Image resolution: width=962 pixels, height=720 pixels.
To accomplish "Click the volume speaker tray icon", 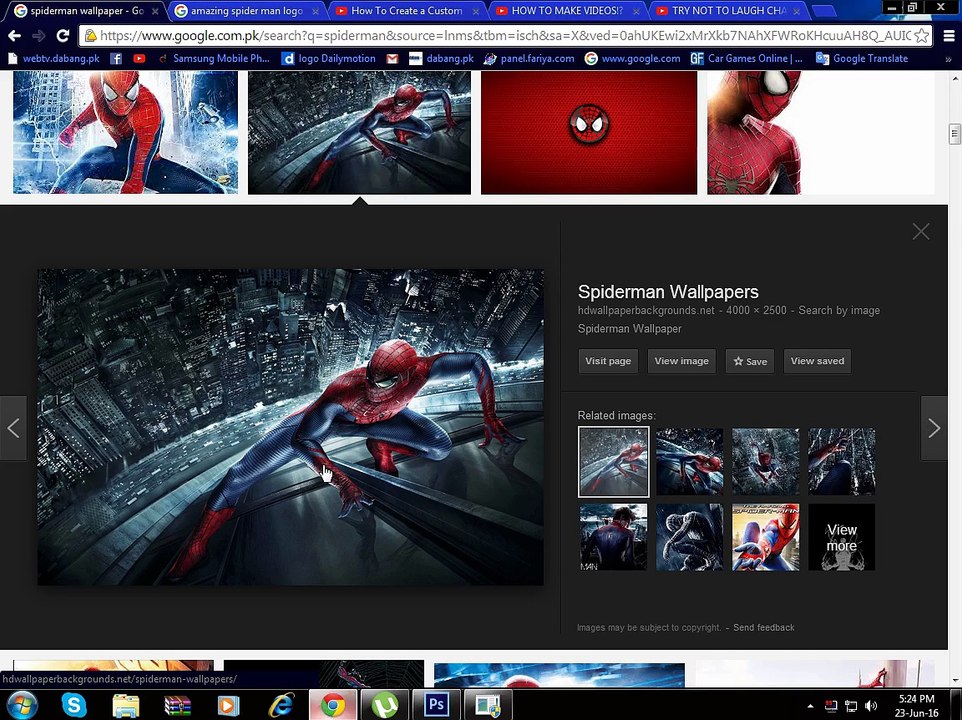I will (x=871, y=706).
